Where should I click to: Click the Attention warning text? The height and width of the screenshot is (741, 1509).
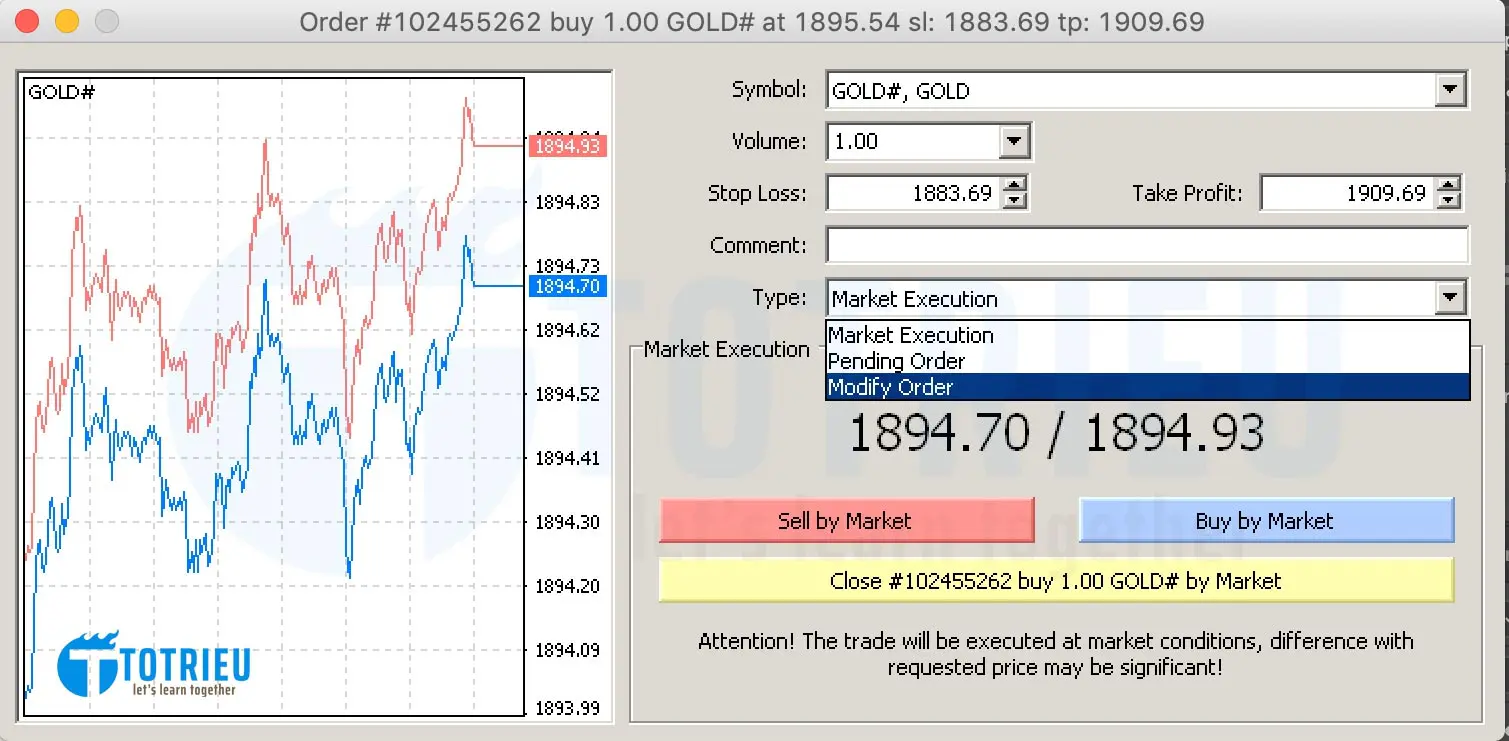(x=1056, y=654)
